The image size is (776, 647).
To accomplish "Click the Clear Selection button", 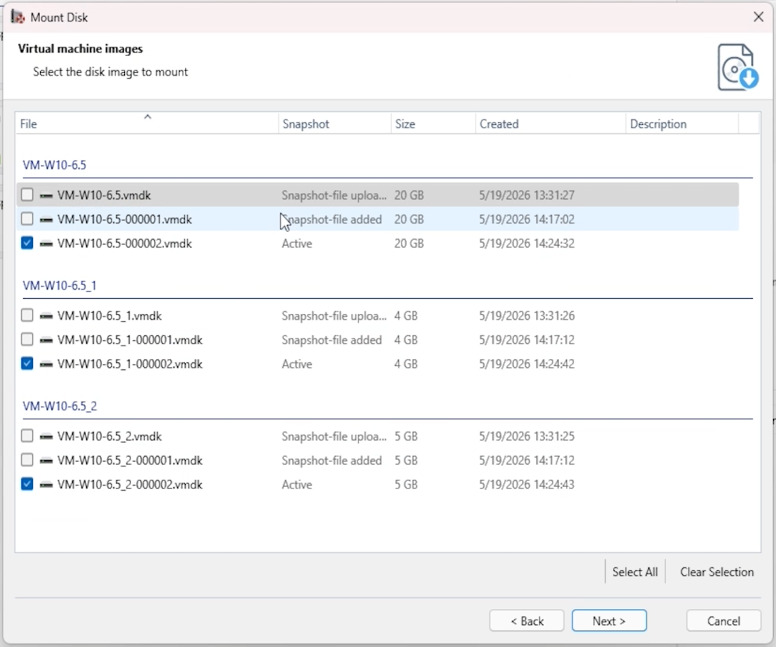I will click(x=717, y=572).
